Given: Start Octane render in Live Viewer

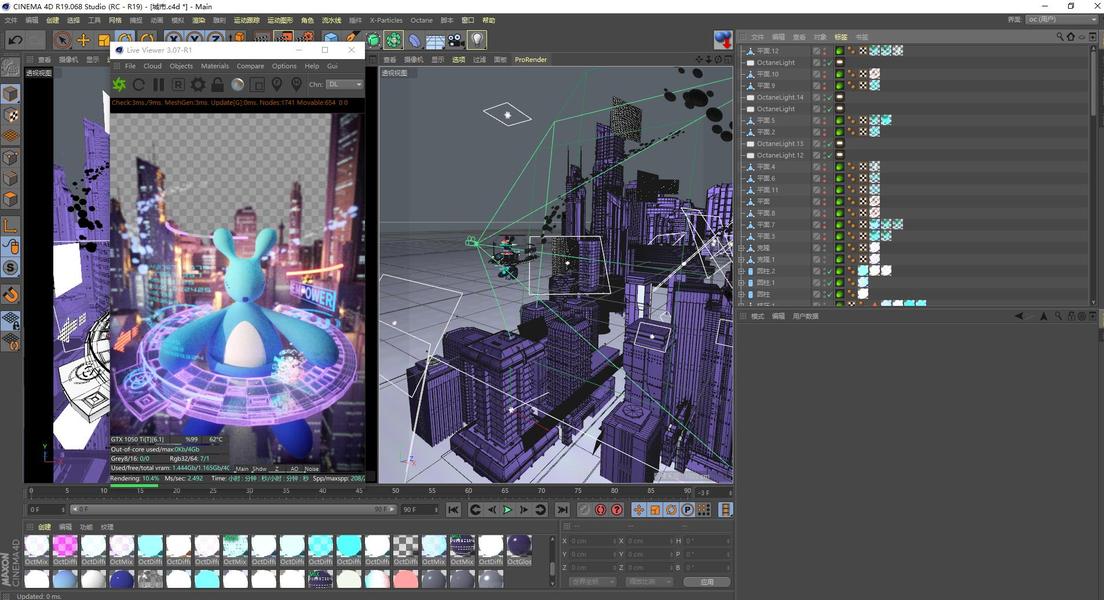Looking at the screenshot, I should pos(119,85).
